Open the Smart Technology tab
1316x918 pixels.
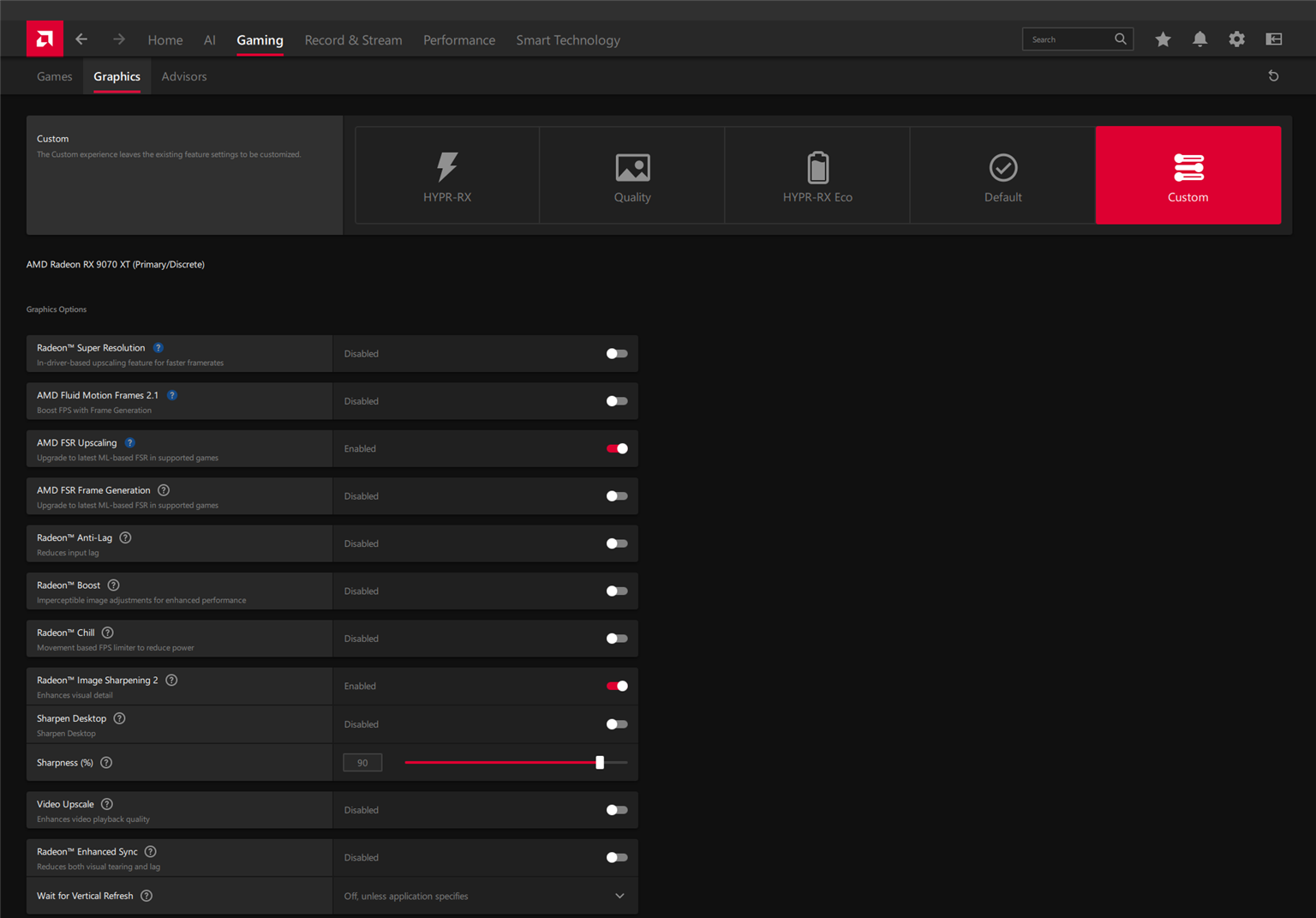[568, 40]
